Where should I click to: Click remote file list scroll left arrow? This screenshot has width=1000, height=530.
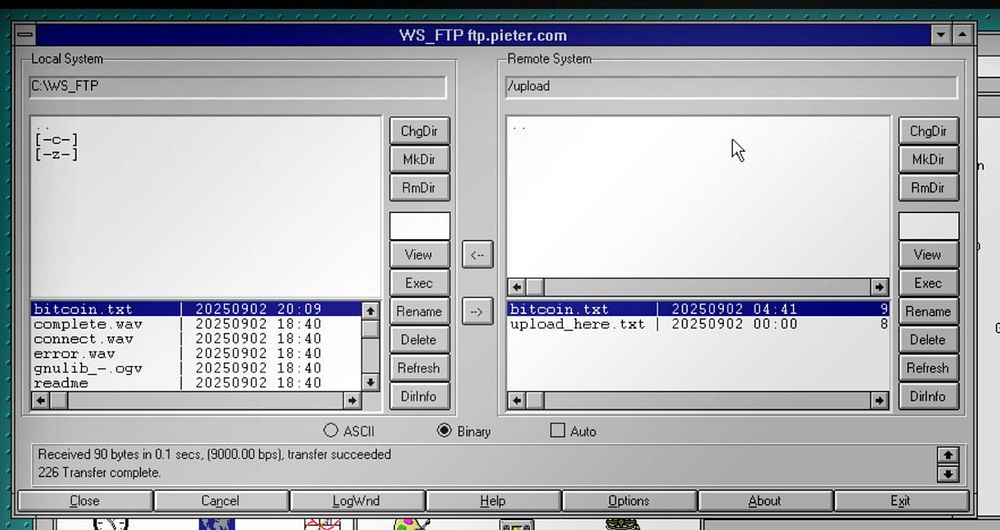(x=517, y=400)
